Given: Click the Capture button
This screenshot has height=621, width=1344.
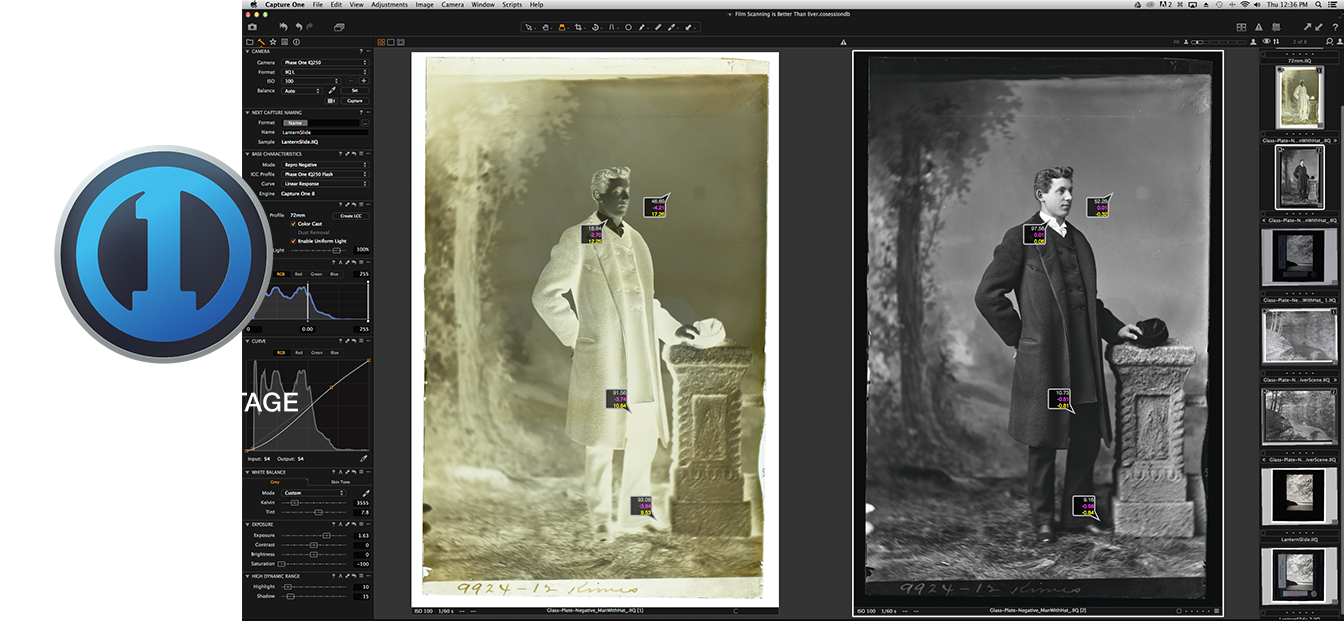Looking at the screenshot, I should coord(354,101).
